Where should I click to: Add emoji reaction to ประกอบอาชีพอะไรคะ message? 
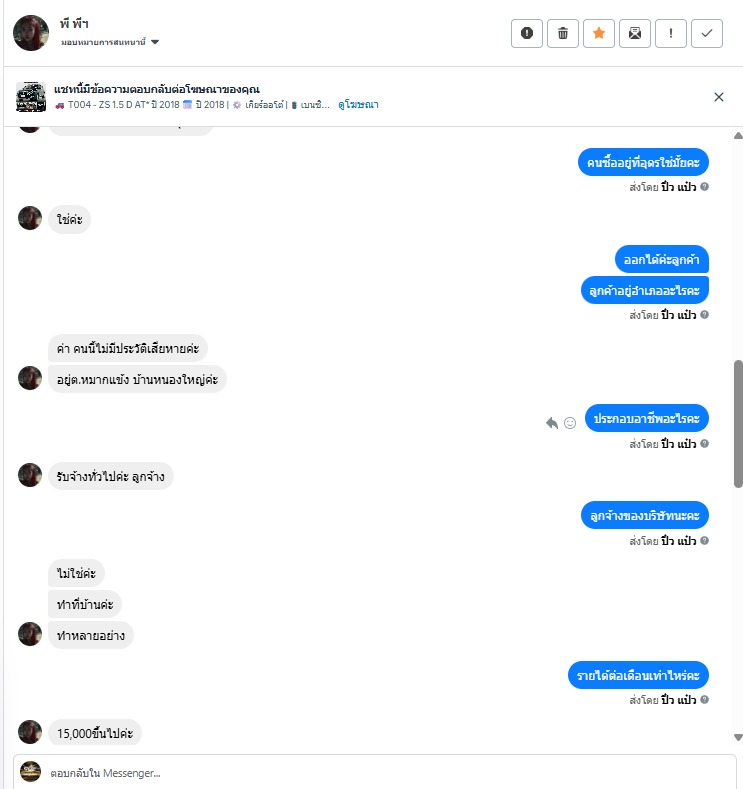coord(570,423)
